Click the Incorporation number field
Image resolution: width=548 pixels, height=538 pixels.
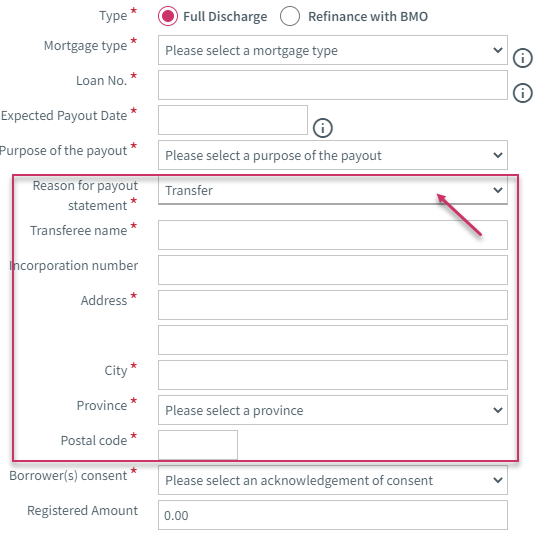[x=333, y=270]
